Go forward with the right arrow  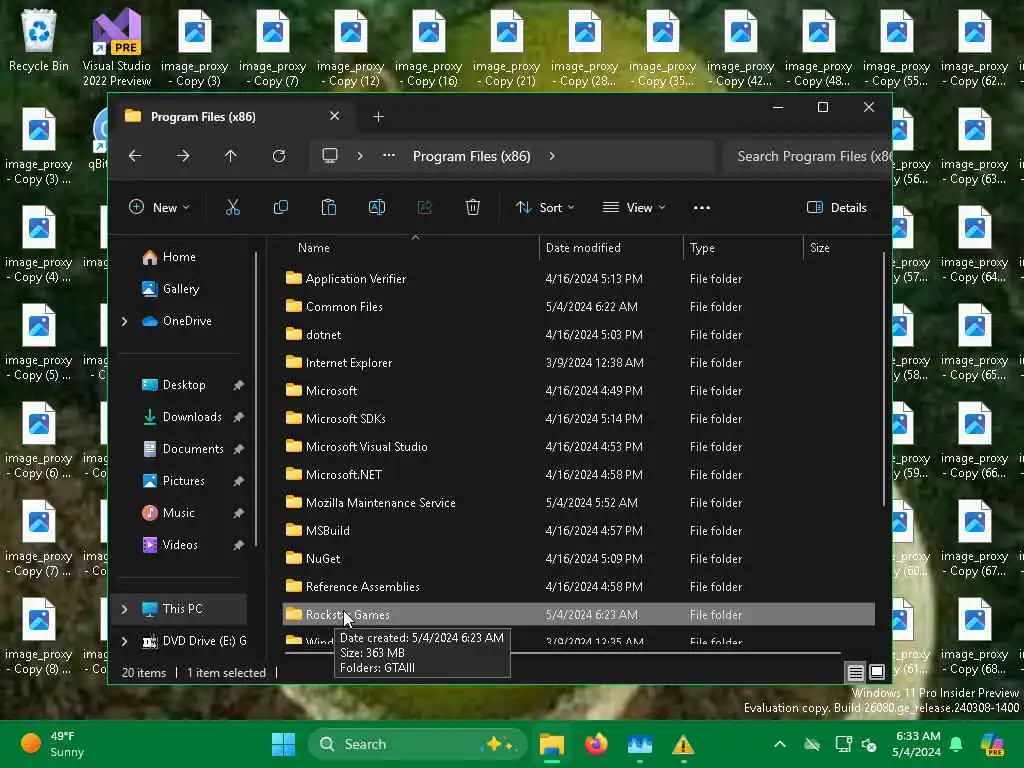click(x=183, y=156)
